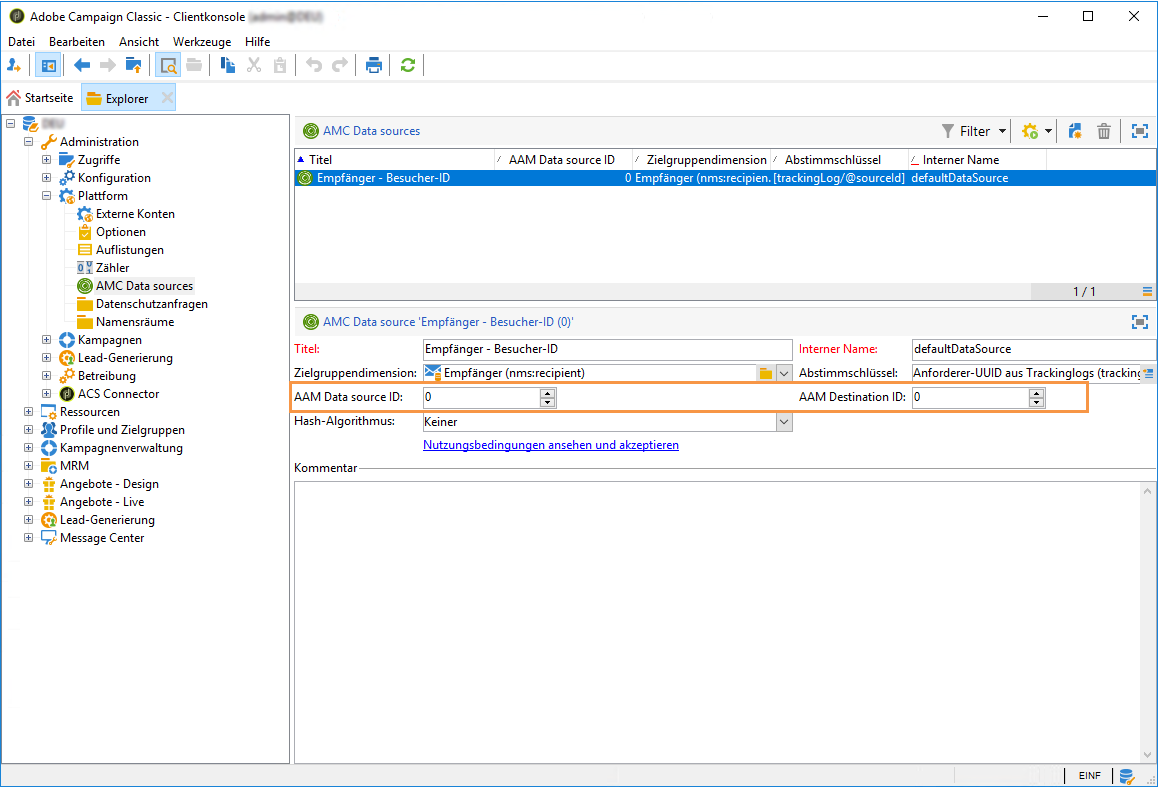Select Externe Konten in the tree
Image resolution: width=1162 pixels, height=788 pixels.
135,213
